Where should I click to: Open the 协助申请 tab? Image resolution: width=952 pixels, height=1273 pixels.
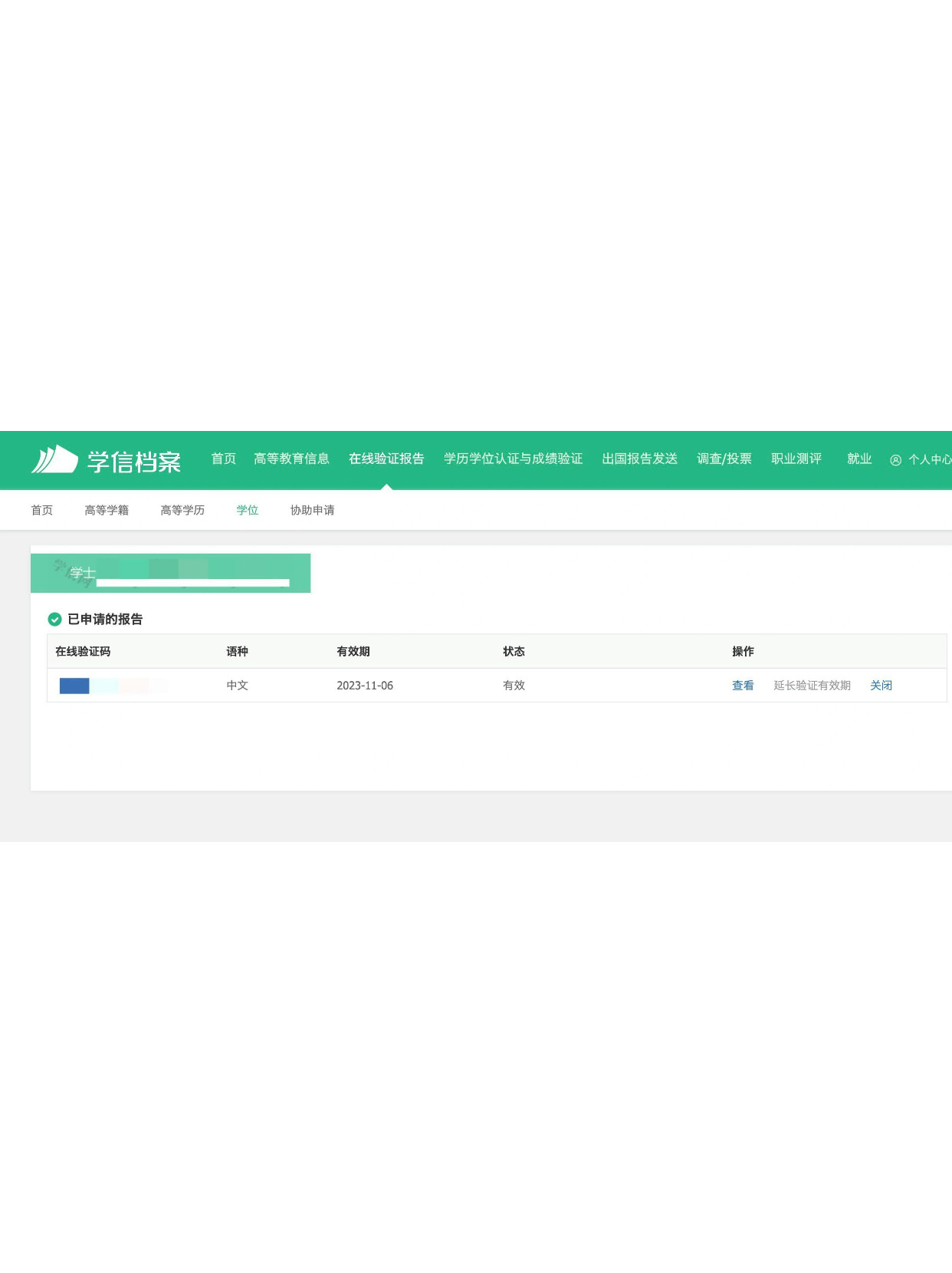click(312, 510)
